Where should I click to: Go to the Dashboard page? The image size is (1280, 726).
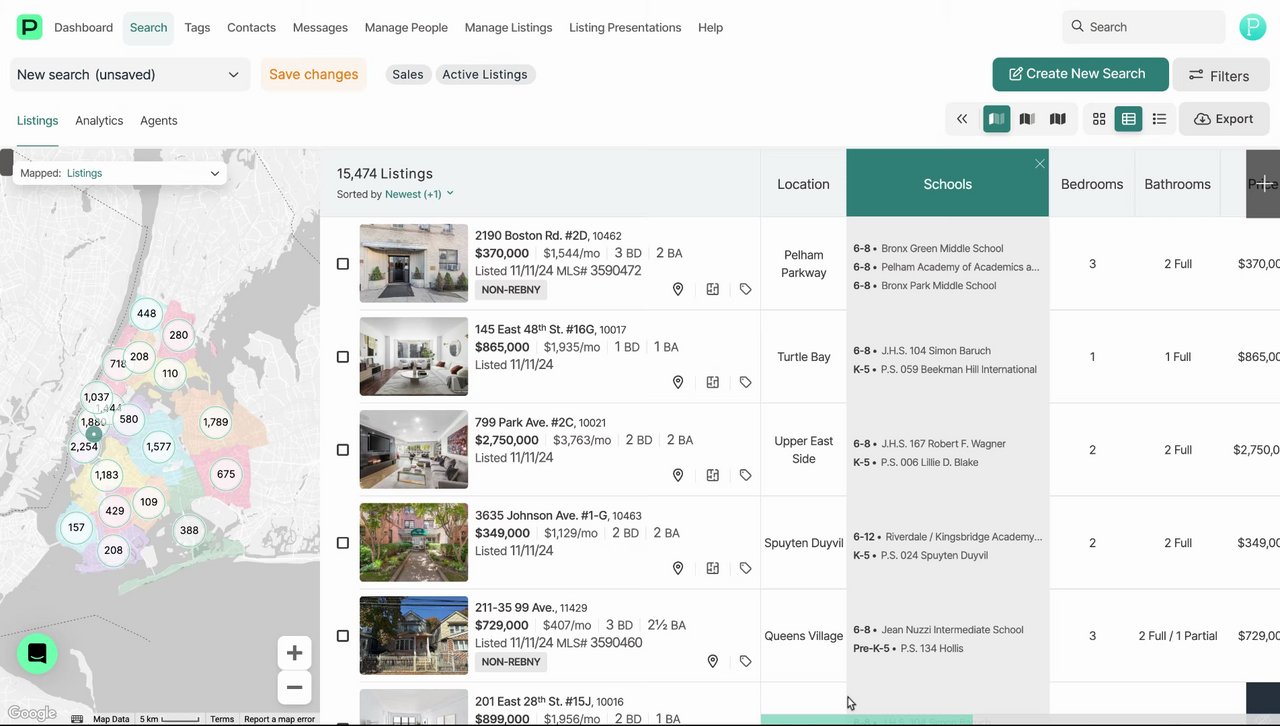click(x=83, y=27)
